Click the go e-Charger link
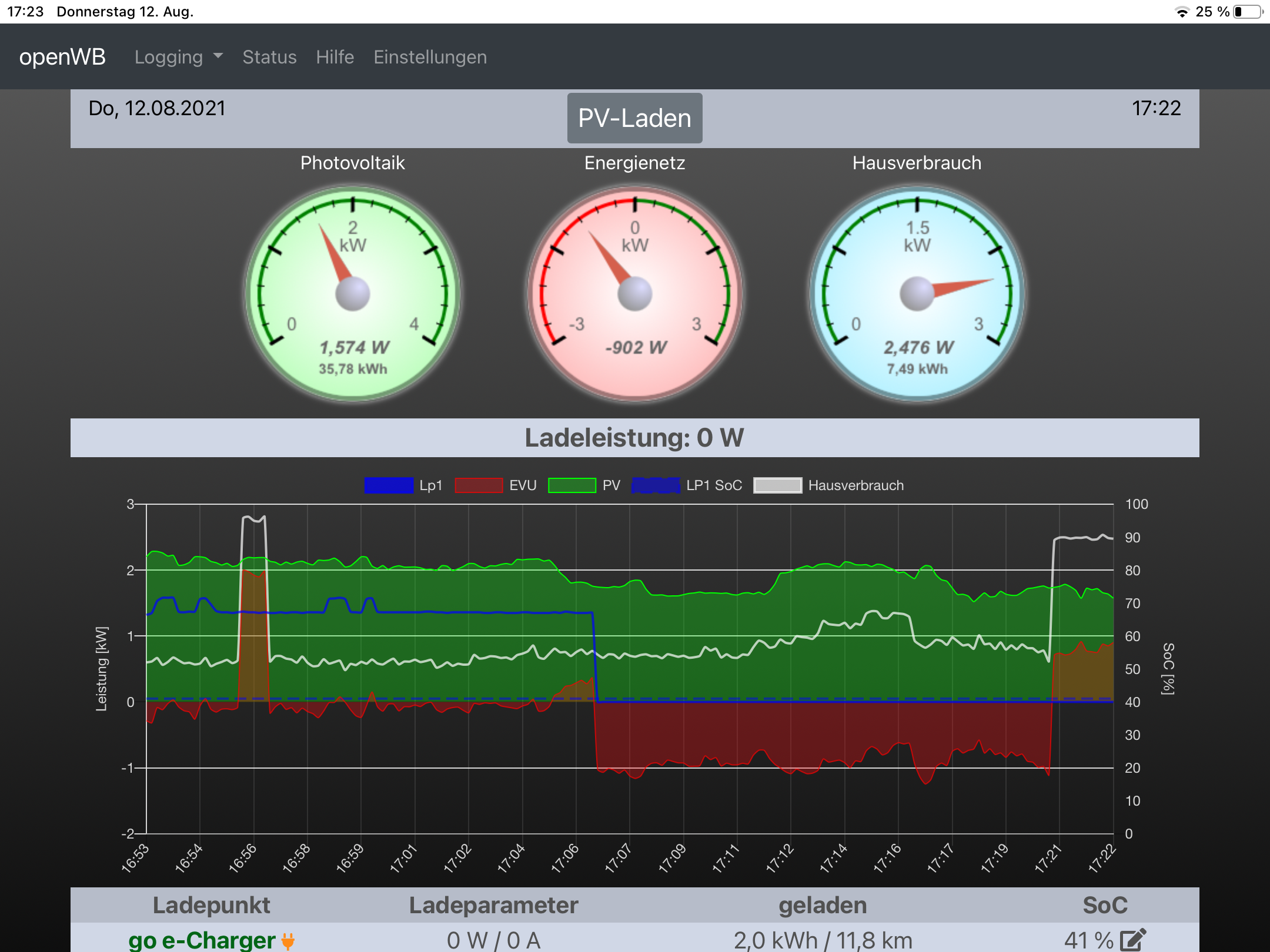1270x952 pixels. coord(202,940)
